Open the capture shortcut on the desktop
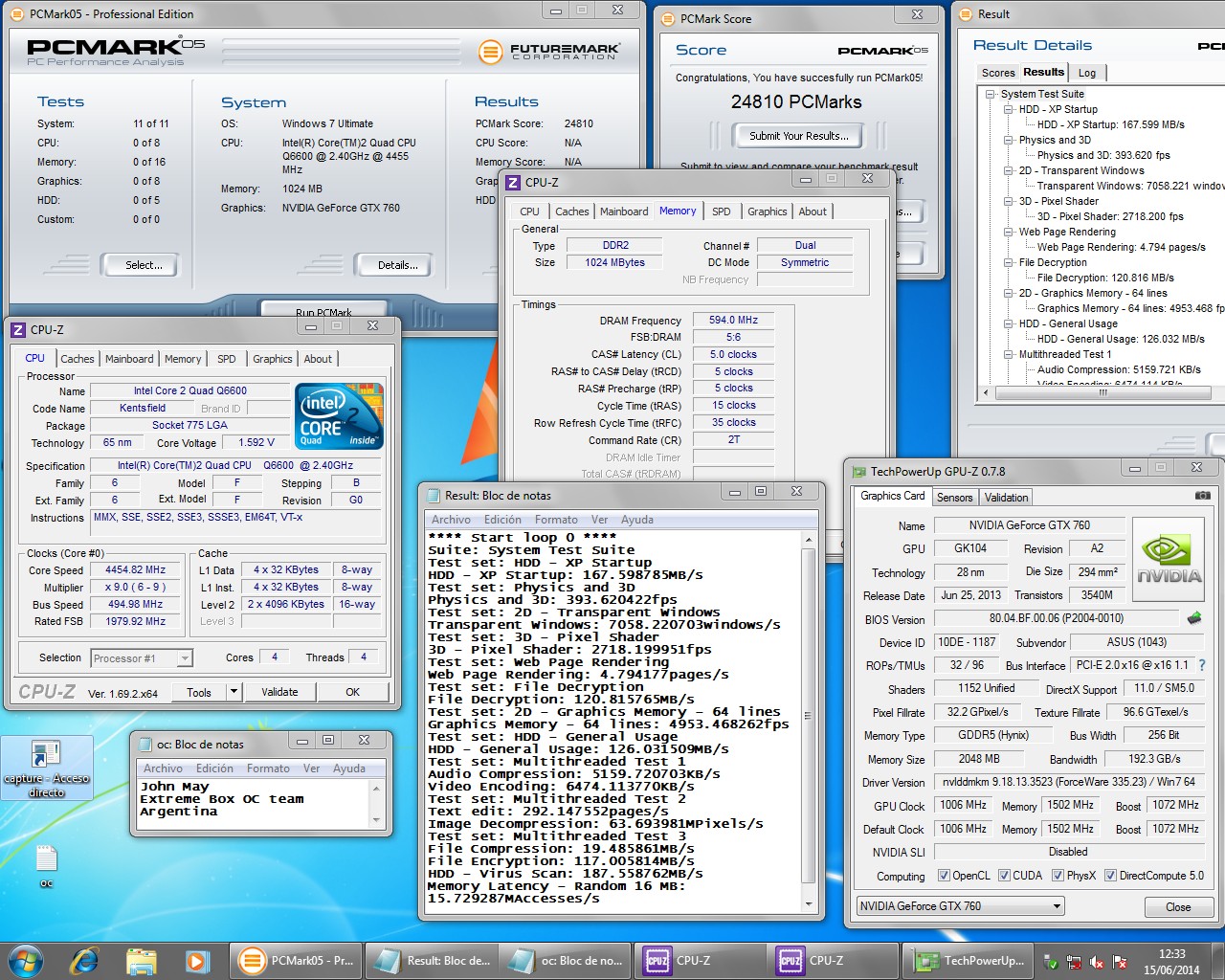 coord(46,768)
